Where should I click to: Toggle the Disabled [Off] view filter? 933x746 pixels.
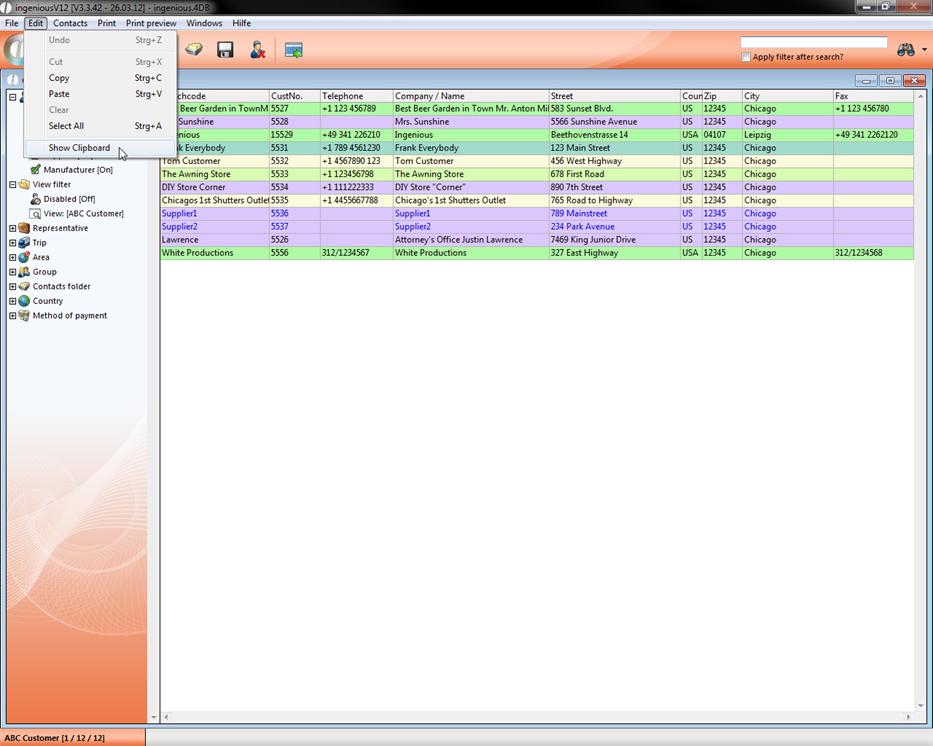tap(68, 199)
